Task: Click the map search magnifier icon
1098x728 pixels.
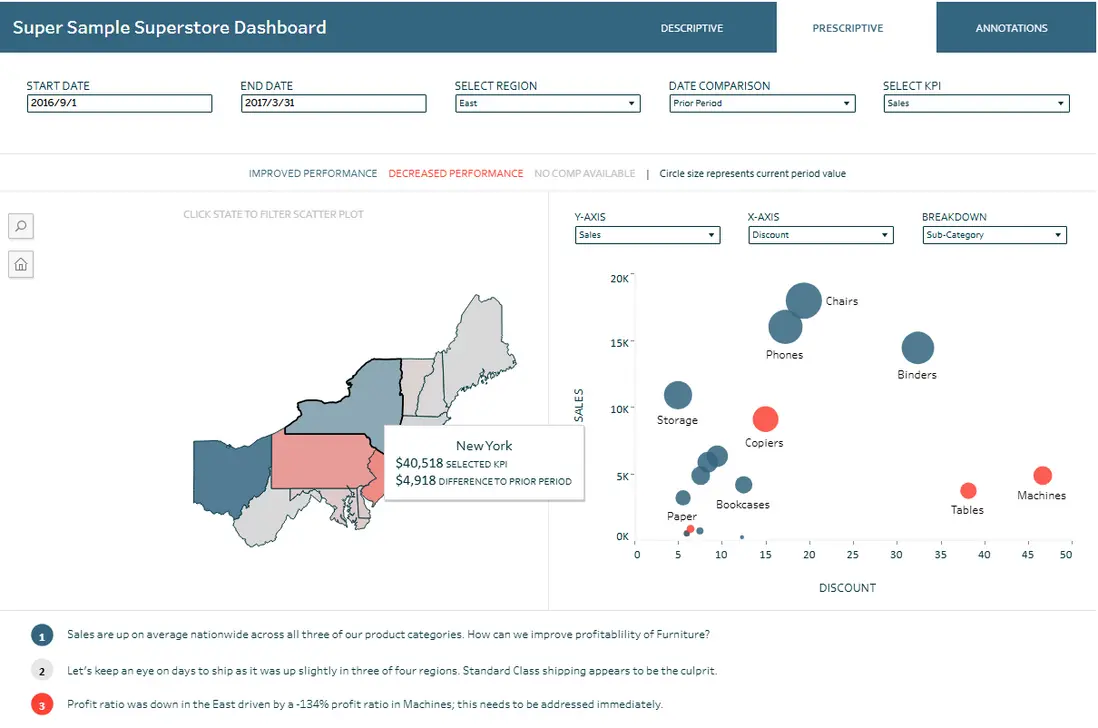Action: (x=20, y=226)
